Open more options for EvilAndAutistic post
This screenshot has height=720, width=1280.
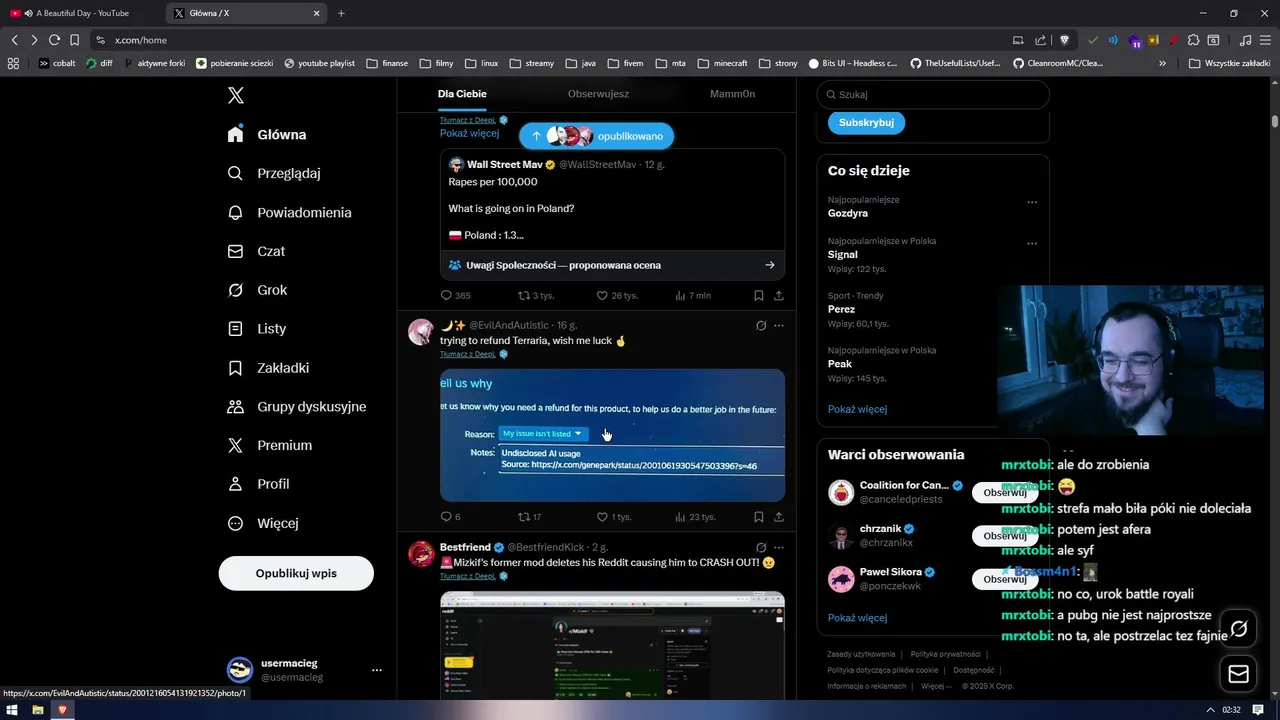[x=779, y=325]
